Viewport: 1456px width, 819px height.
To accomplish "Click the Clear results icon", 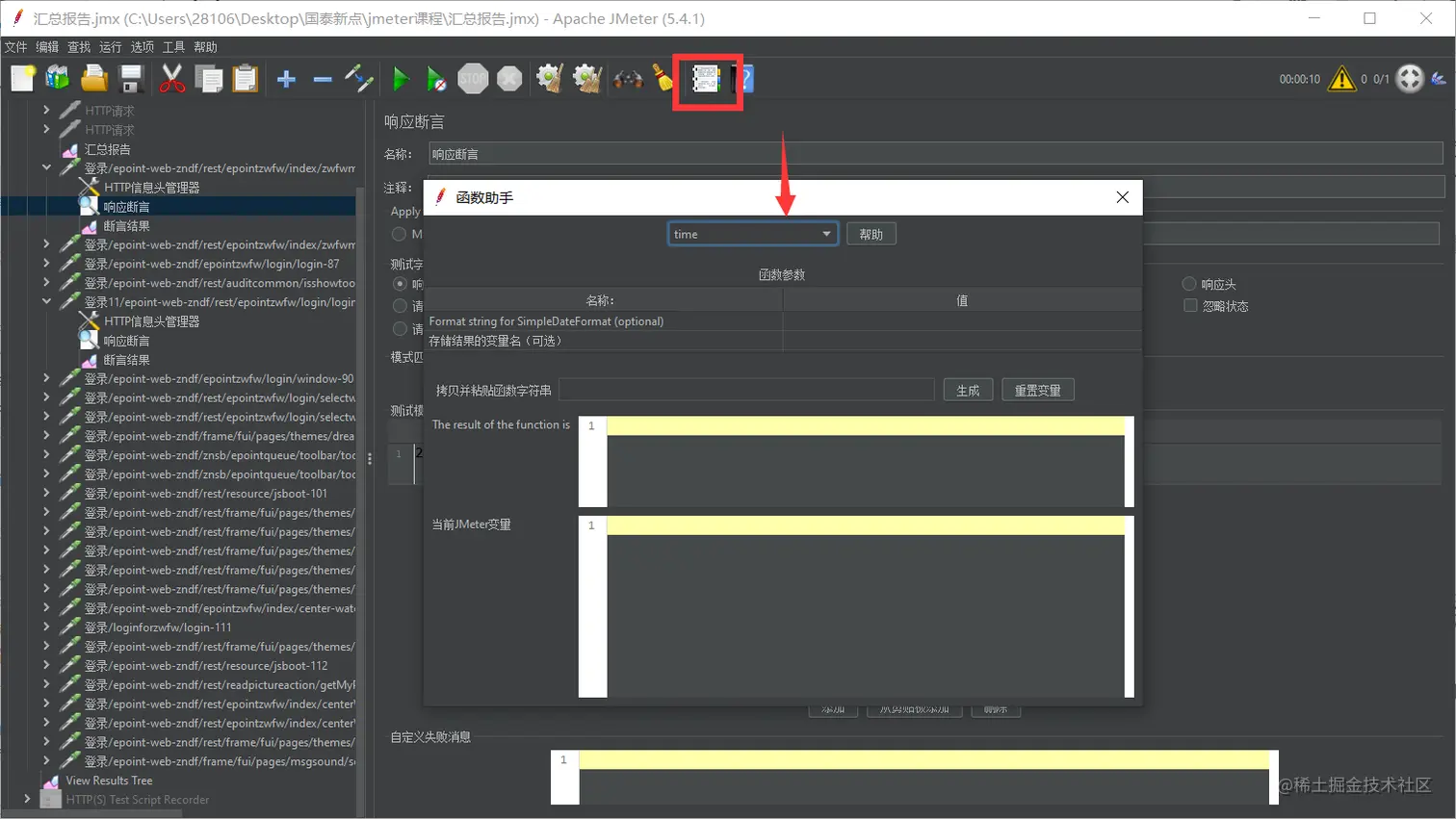I will pyautogui.click(x=550, y=79).
